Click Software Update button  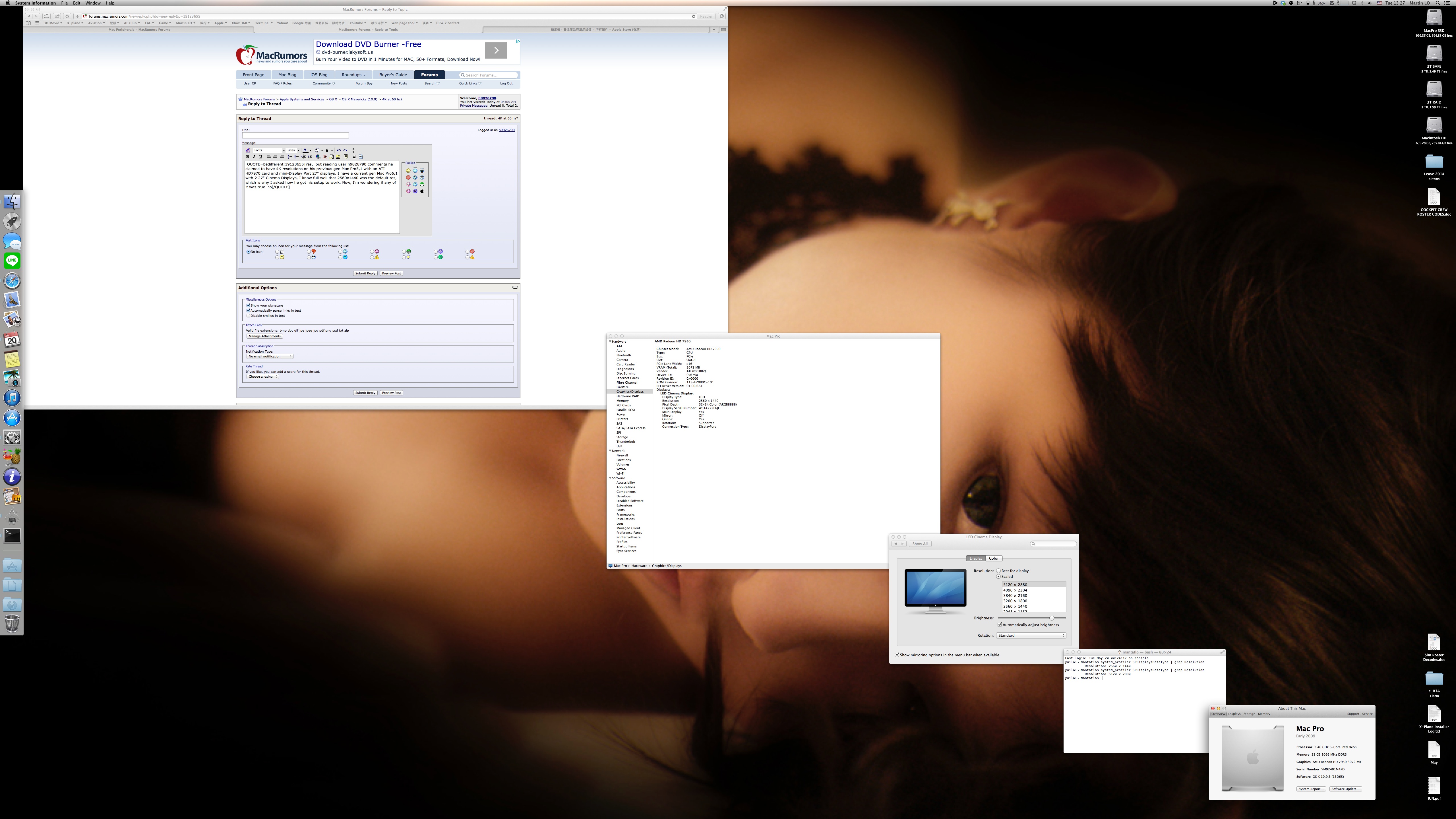pos(1346,789)
